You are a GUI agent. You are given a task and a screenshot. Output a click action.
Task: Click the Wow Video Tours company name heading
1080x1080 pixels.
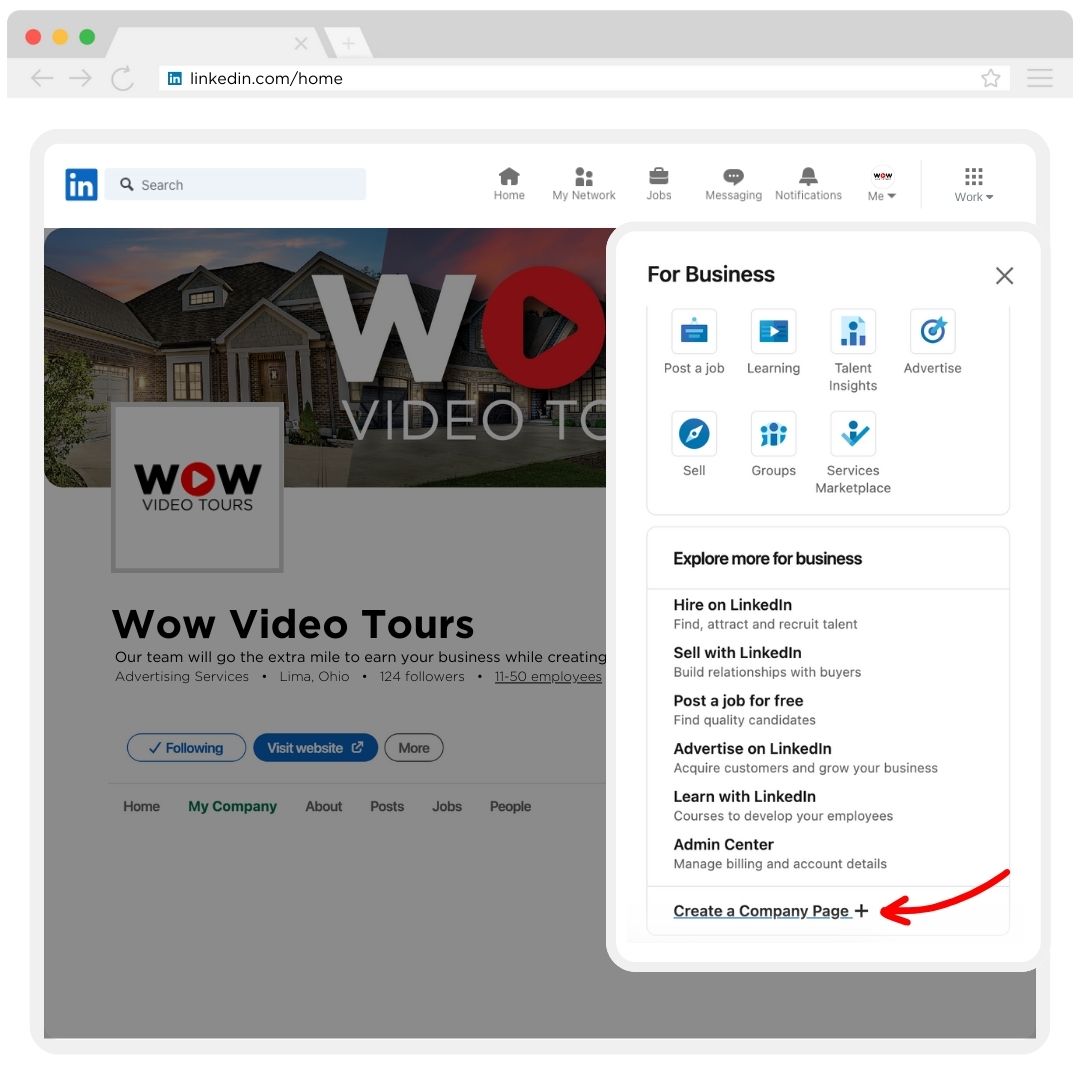pos(293,624)
